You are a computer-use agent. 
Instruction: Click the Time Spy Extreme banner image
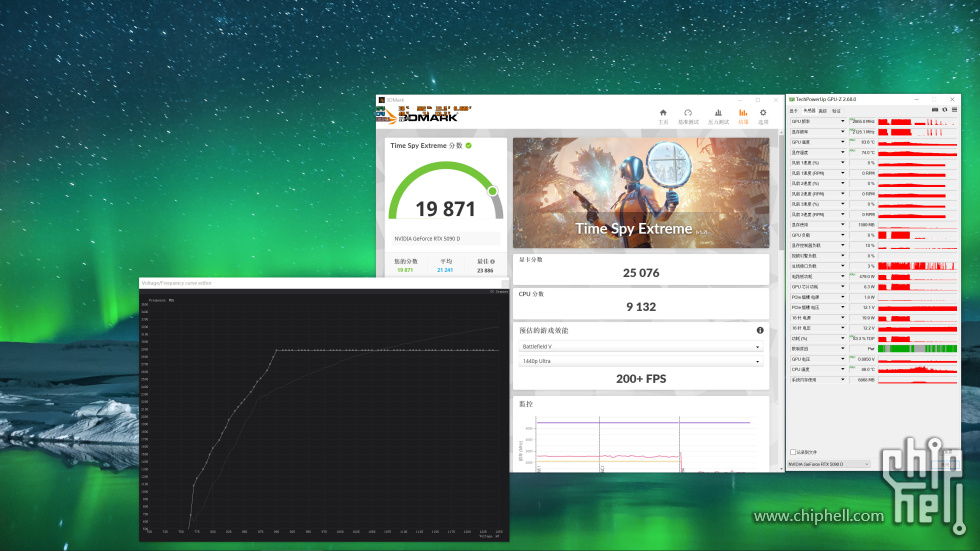641,192
